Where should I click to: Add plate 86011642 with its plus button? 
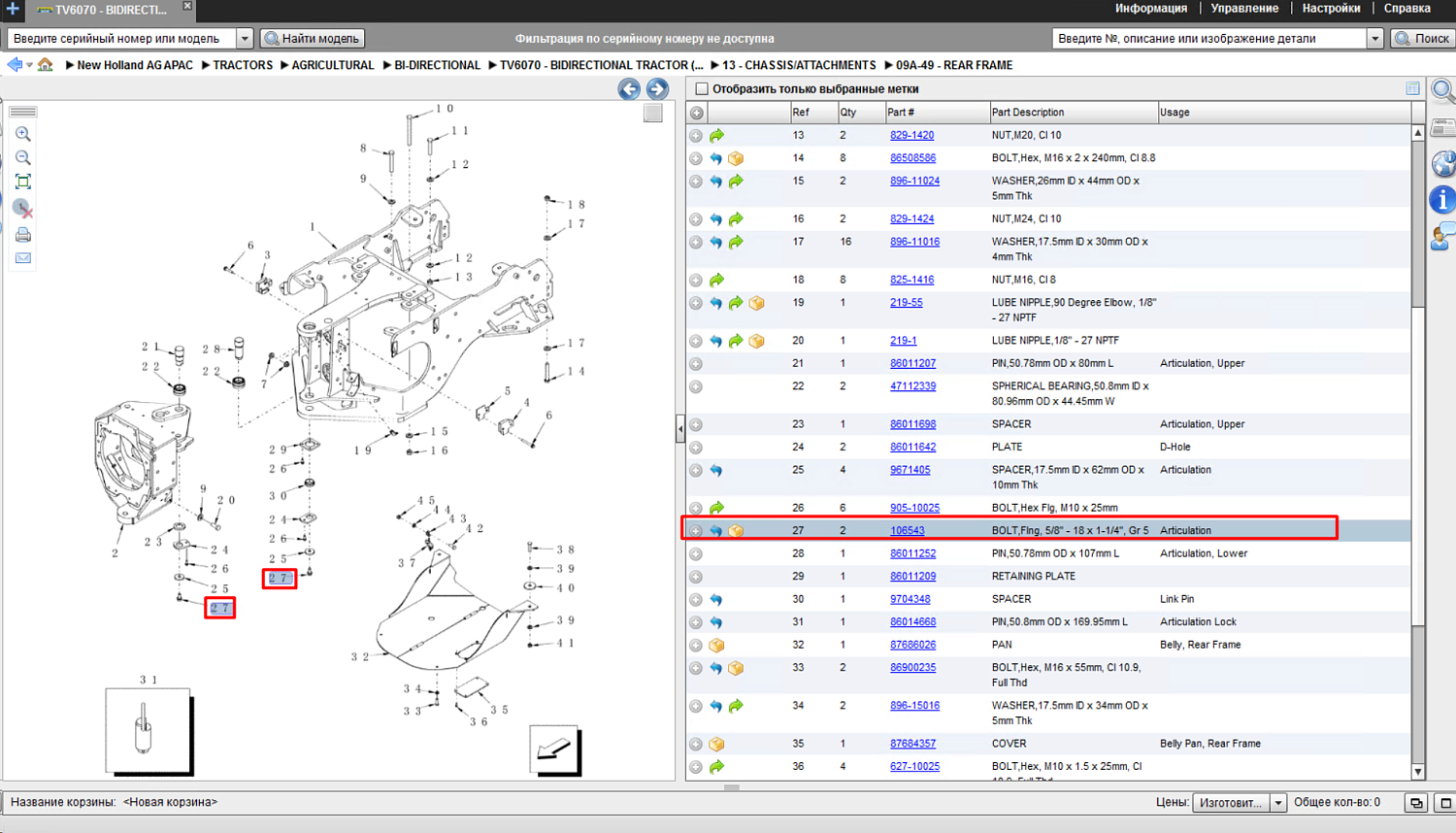pos(696,448)
